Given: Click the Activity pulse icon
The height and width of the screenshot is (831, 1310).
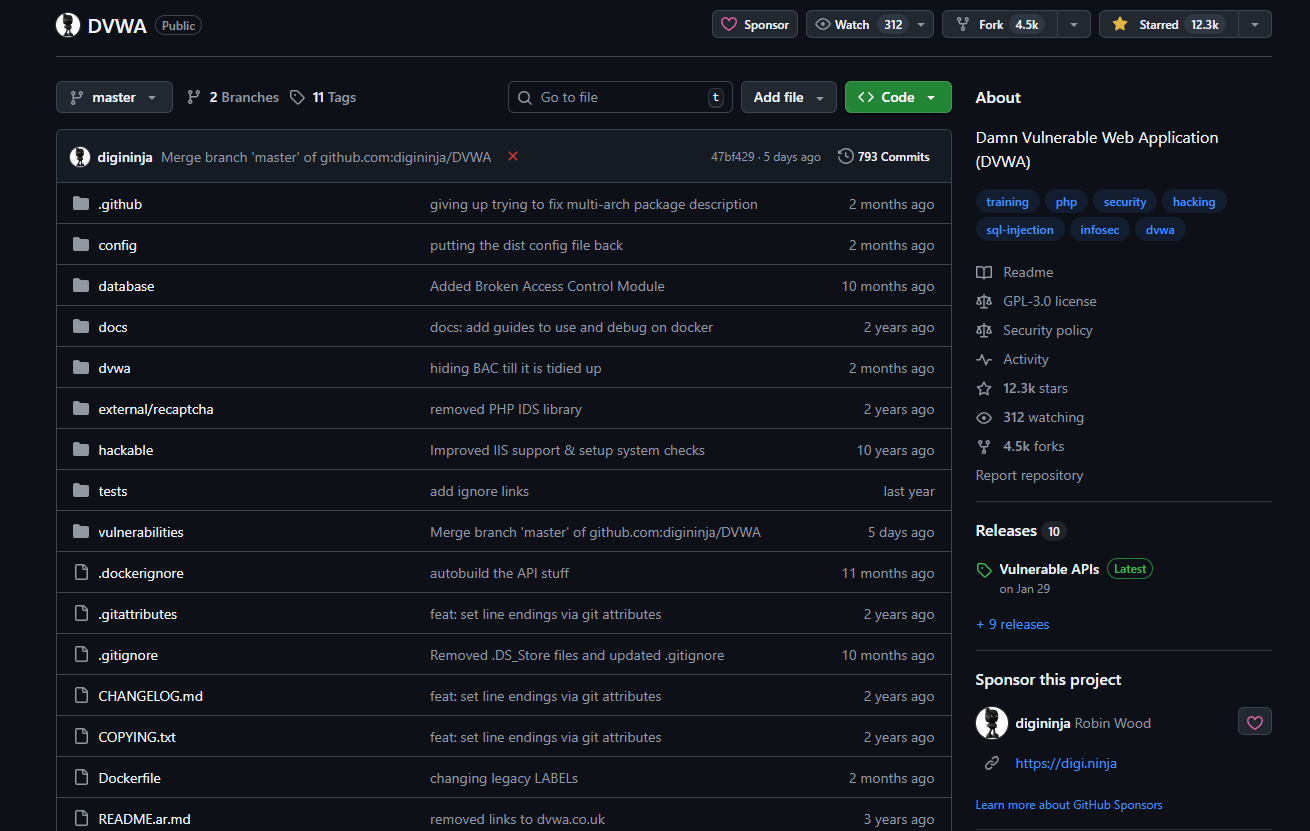Looking at the screenshot, I should (x=984, y=359).
